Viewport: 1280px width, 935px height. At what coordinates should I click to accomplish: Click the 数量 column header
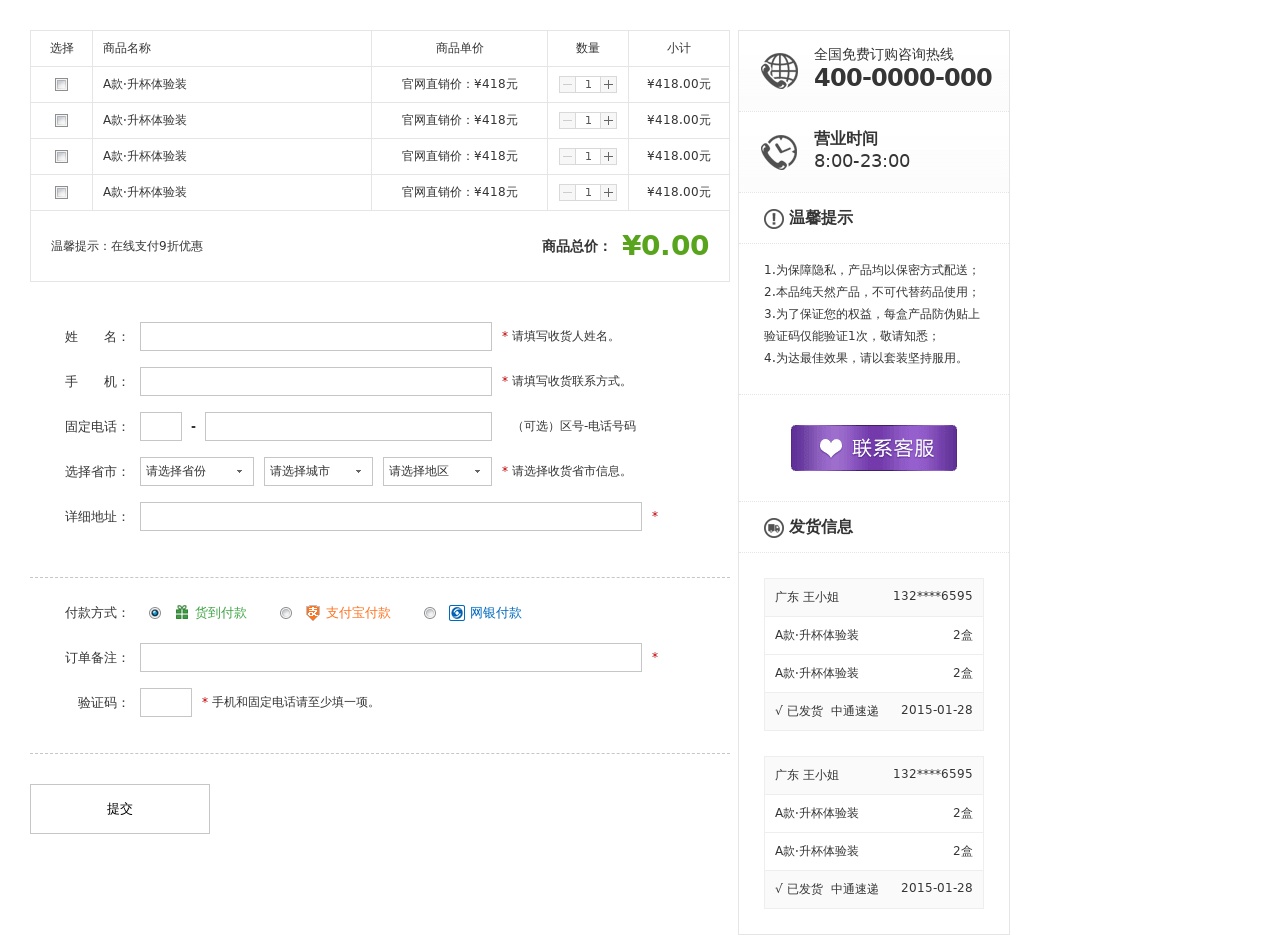(x=588, y=48)
